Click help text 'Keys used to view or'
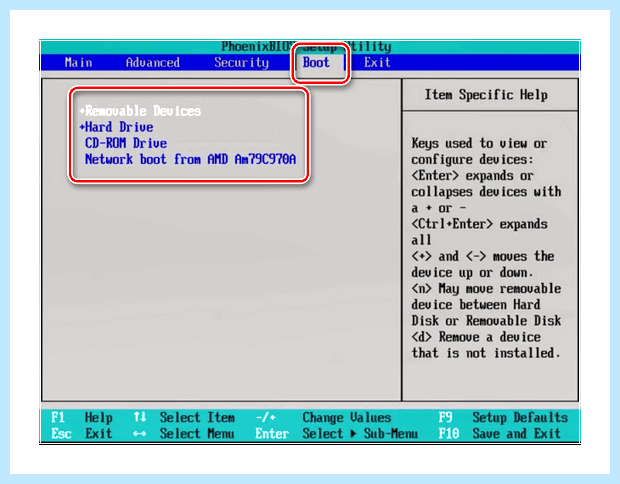620x484 pixels. tap(479, 143)
